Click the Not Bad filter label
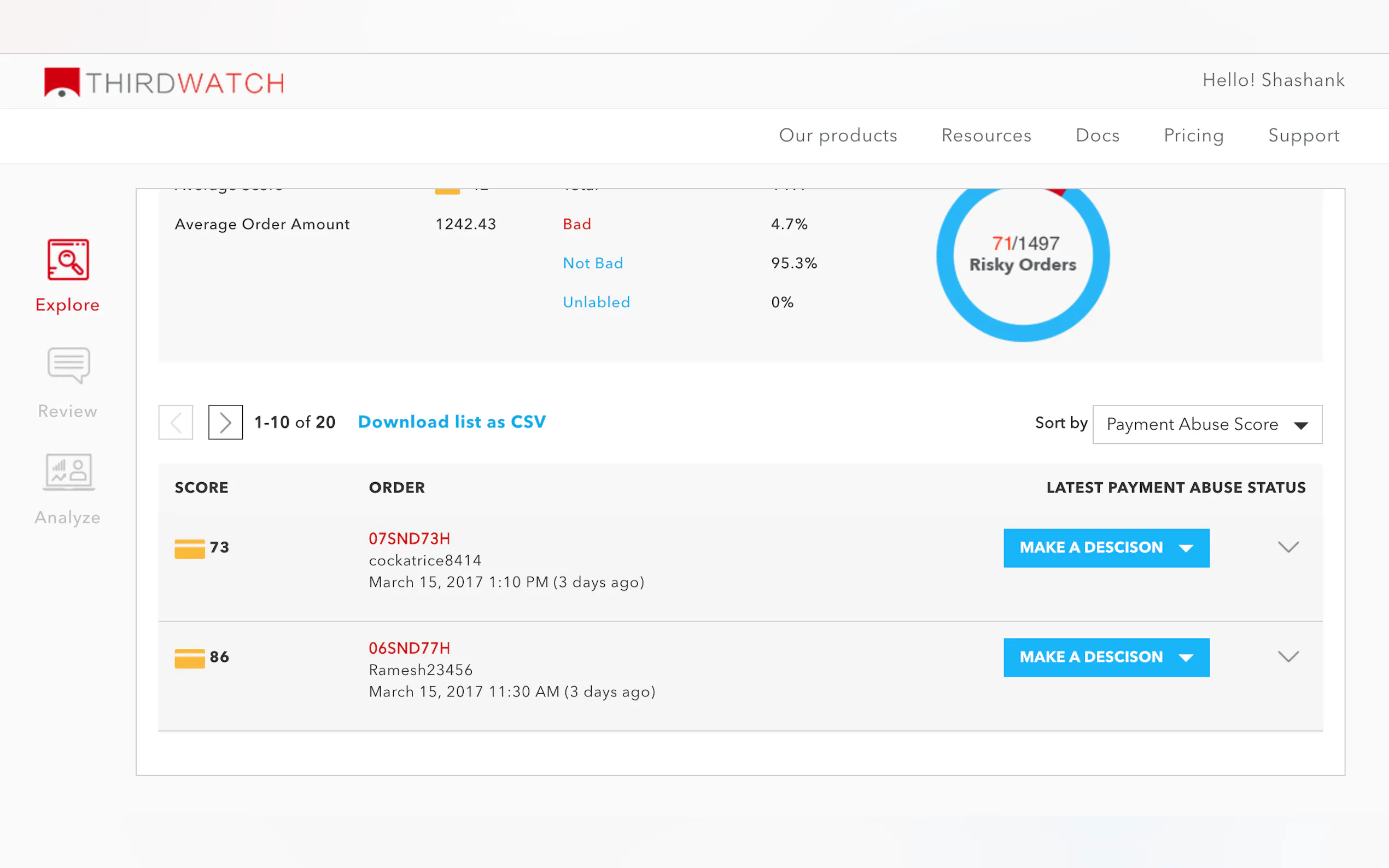Screen dimensions: 1389x868 (593, 263)
